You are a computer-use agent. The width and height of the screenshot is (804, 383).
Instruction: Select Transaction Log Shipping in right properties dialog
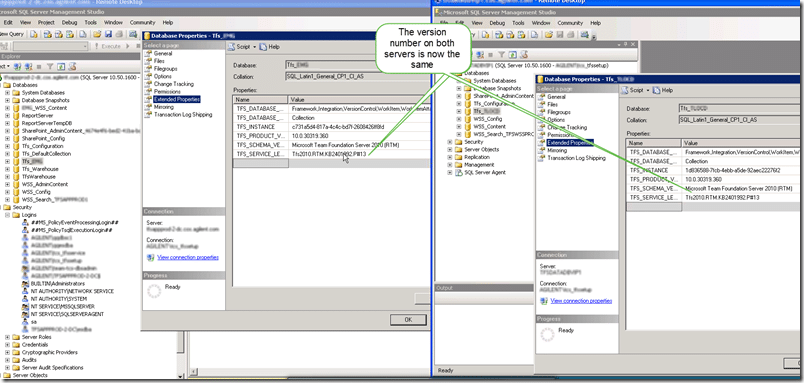point(576,158)
